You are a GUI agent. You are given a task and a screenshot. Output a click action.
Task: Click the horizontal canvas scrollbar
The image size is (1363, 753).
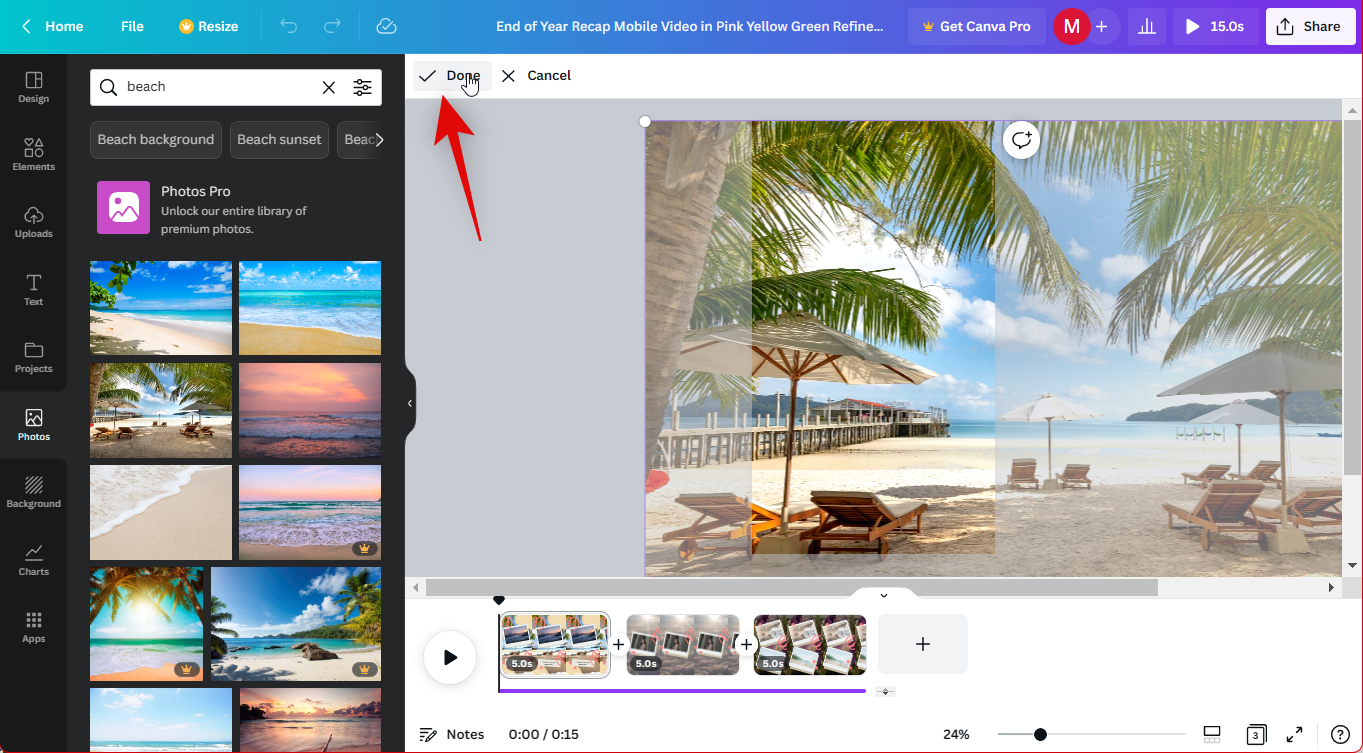click(x=791, y=588)
